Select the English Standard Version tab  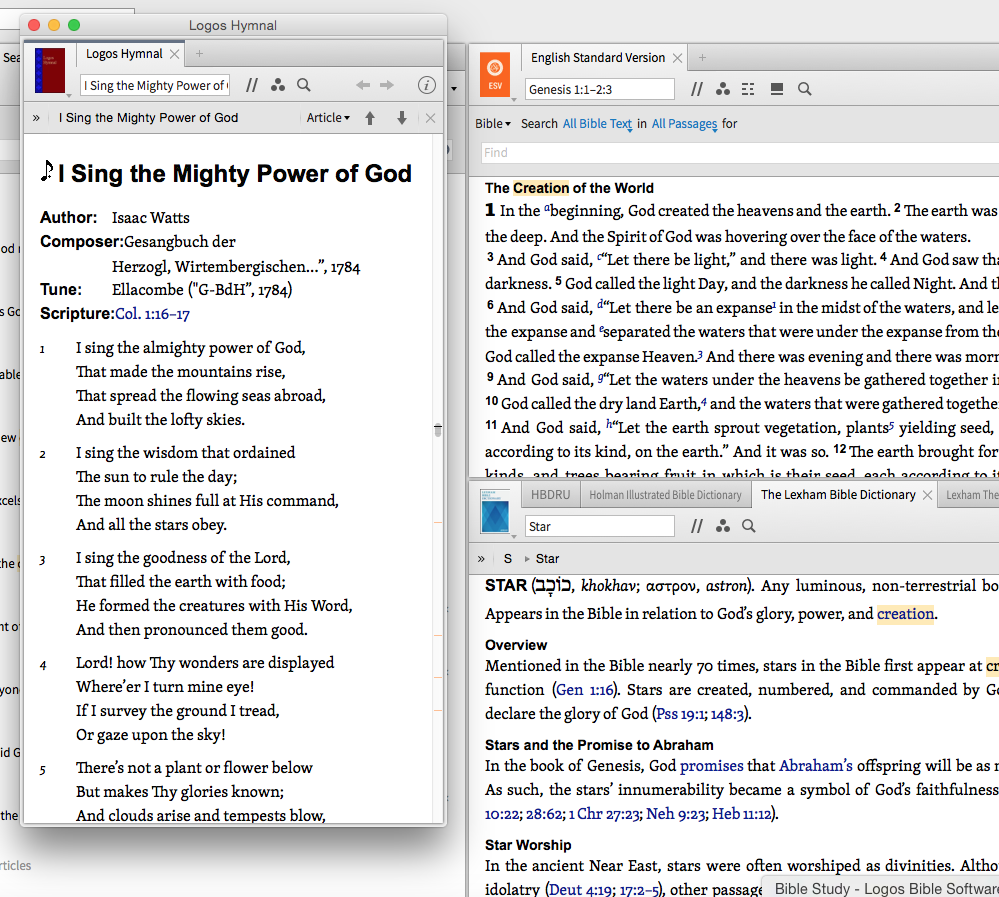[x=598, y=58]
